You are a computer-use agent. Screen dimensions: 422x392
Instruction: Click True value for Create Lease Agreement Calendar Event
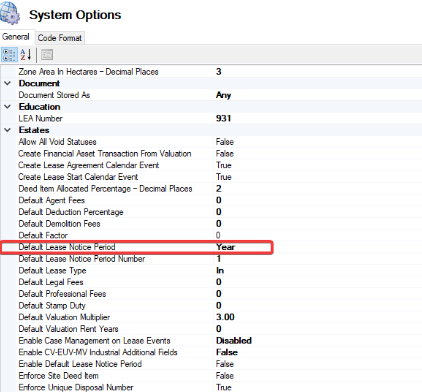(224, 165)
